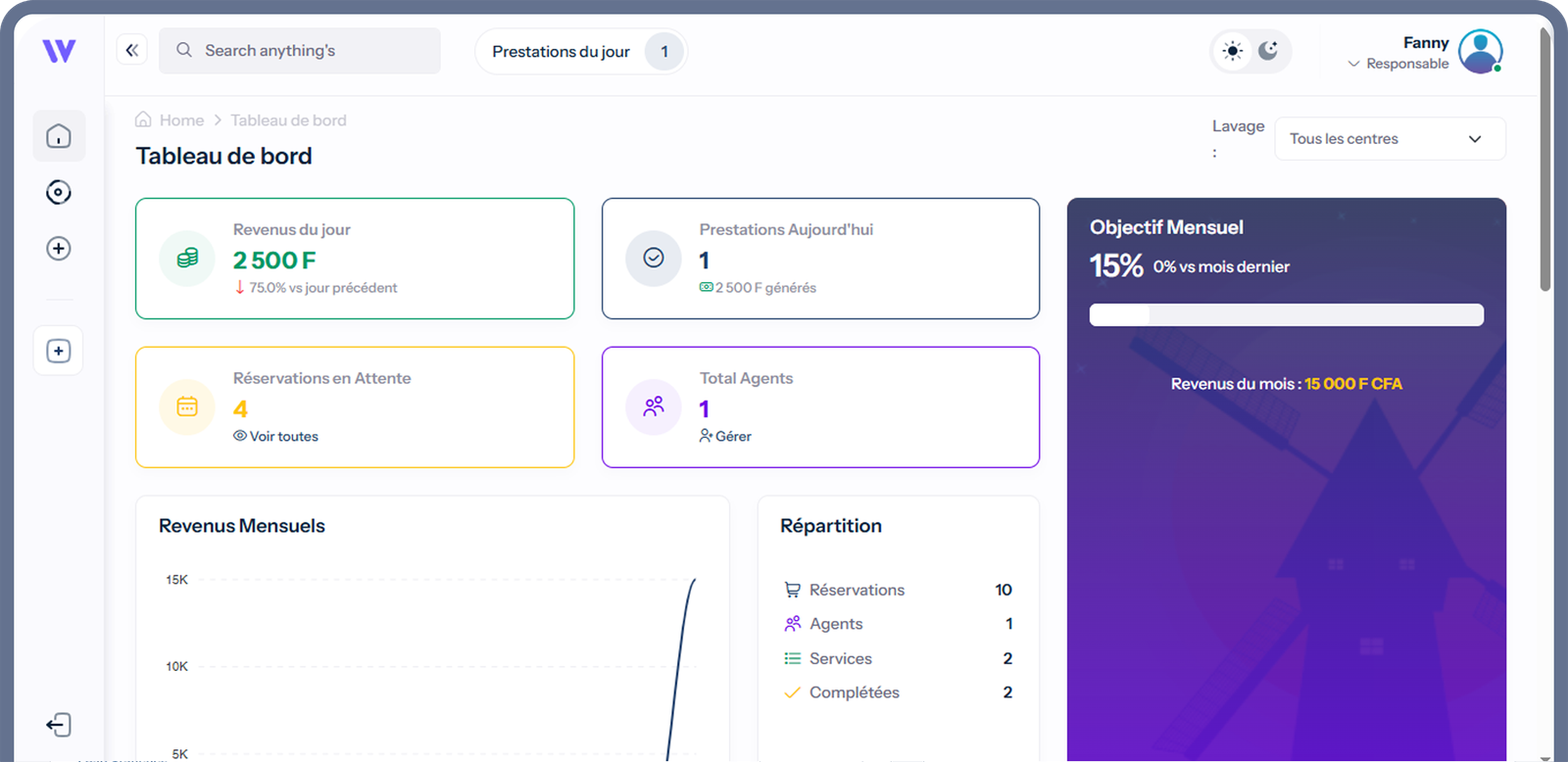Collapse the sidebar with double chevron
The image size is (1568, 762).
(132, 50)
